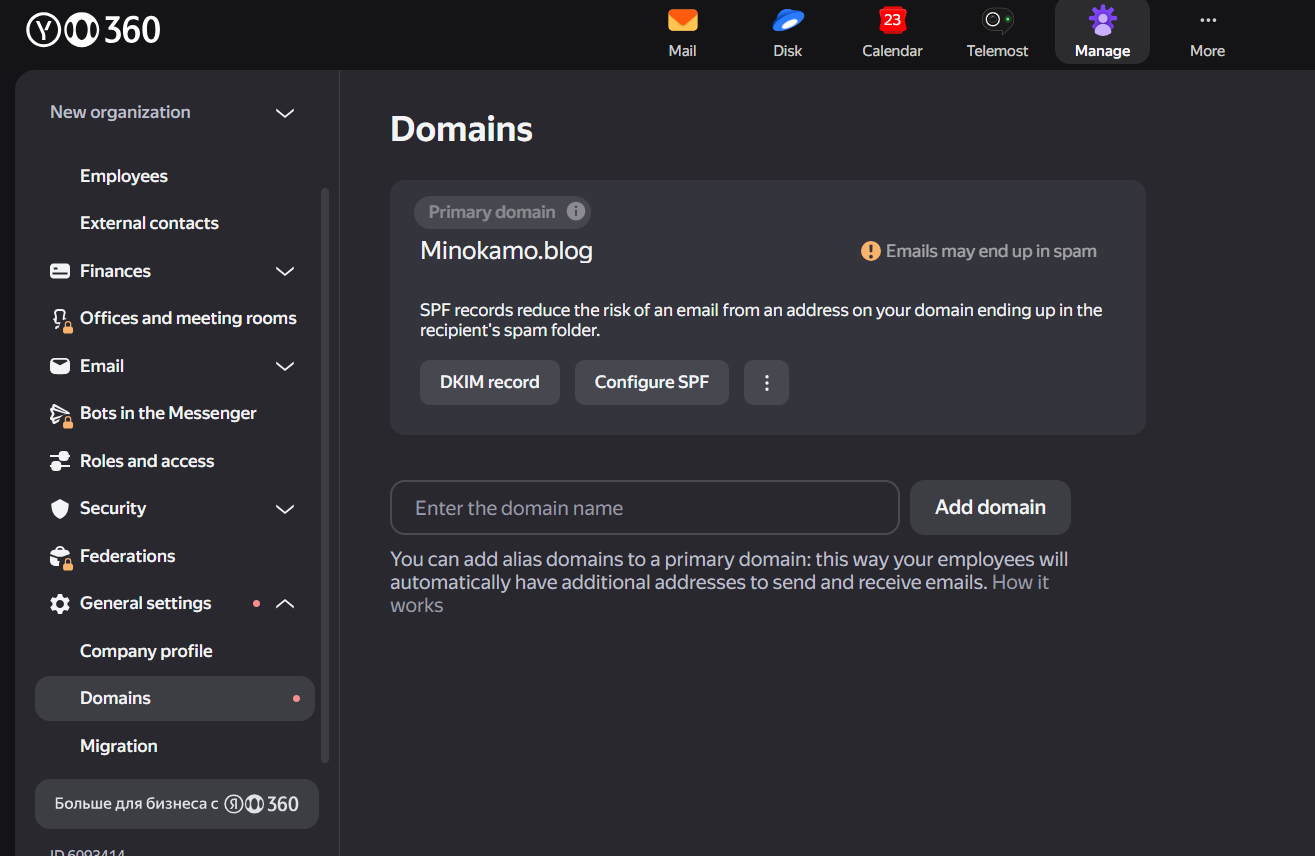Expand the New organization dropdown
This screenshot has height=856, width=1315.
click(285, 113)
